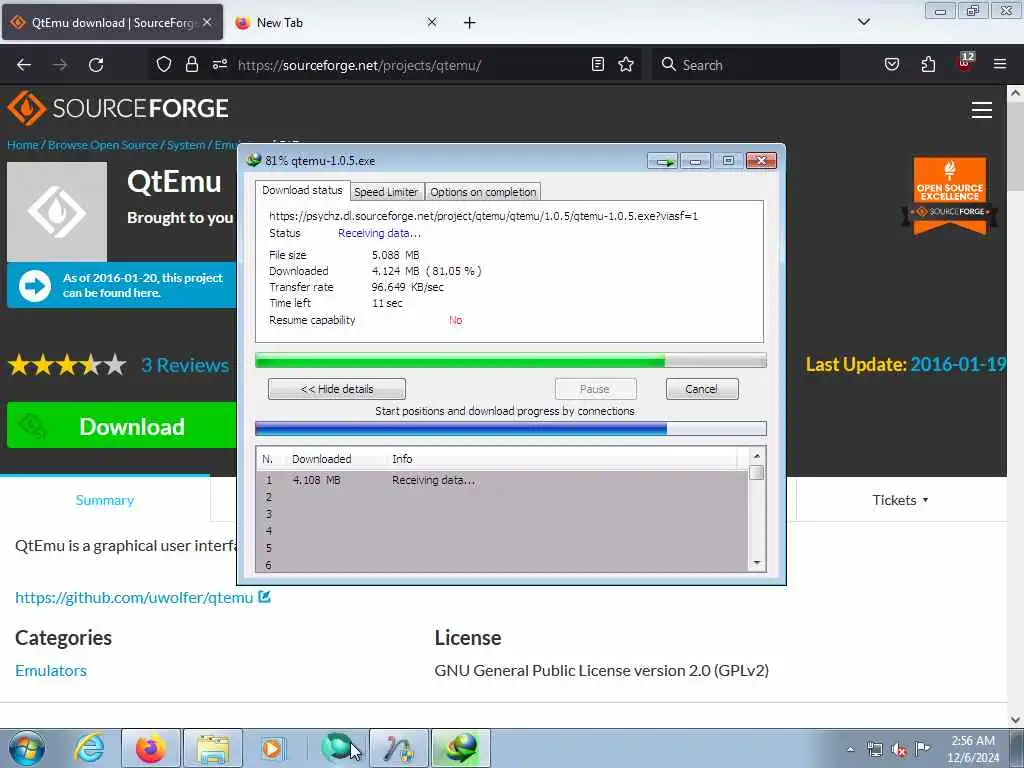
Task: Cancel the qtemu download
Action: [702, 389]
